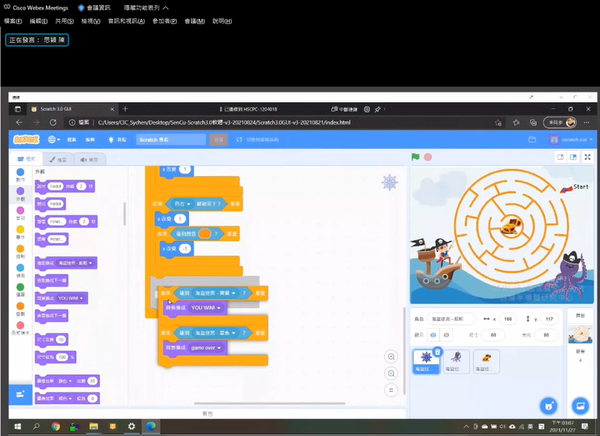Image resolution: width=600 pixels, height=436 pixels.
Task: Click the Scratch logo in menu bar
Action: (x=26, y=140)
